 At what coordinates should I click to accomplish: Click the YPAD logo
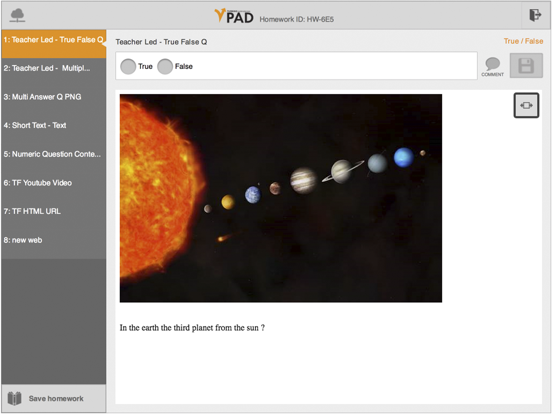pyautogui.click(x=234, y=16)
